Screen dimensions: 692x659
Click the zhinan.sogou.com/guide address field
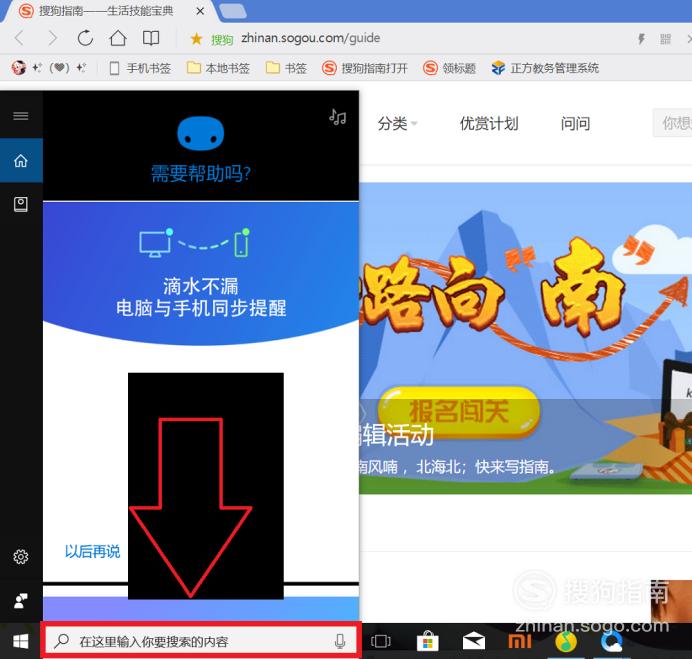point(310,38)
